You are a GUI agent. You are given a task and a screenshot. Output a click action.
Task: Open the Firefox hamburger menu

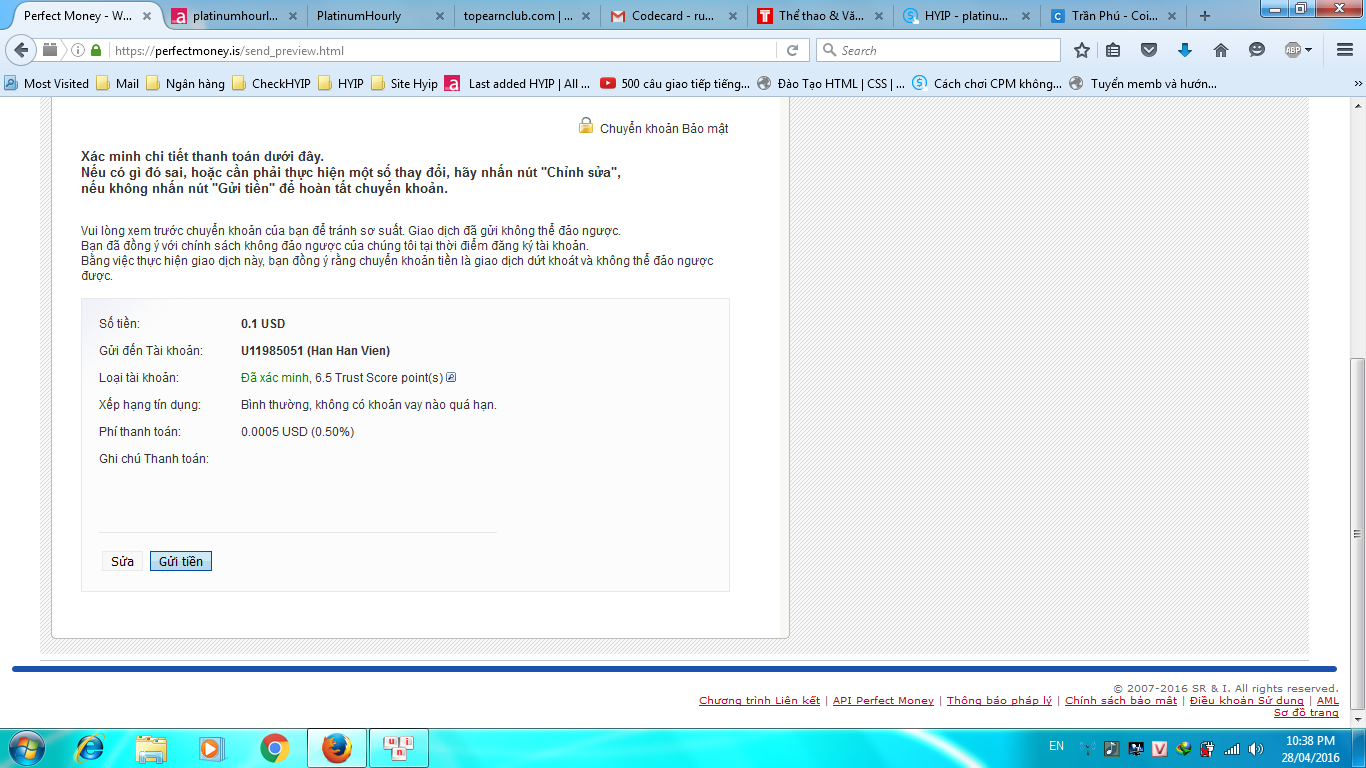click(1344, 50)
